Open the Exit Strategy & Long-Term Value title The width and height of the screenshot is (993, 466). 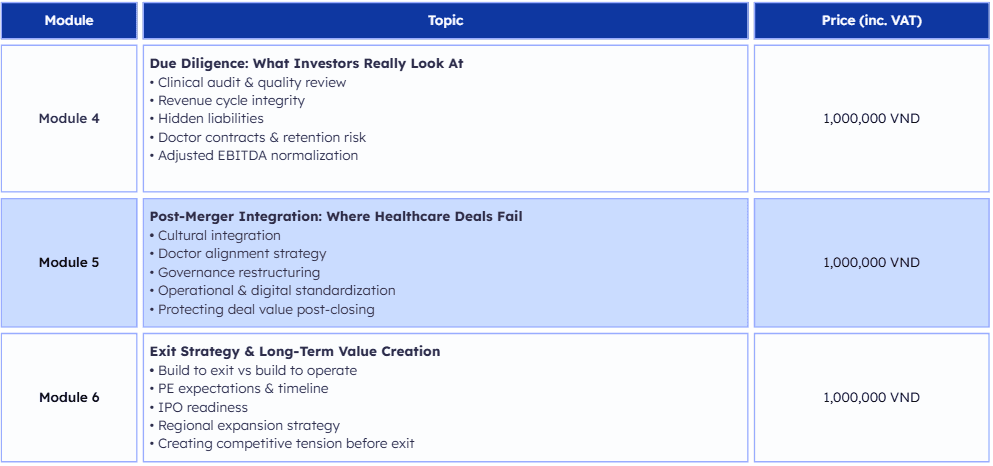pos(295,352)
